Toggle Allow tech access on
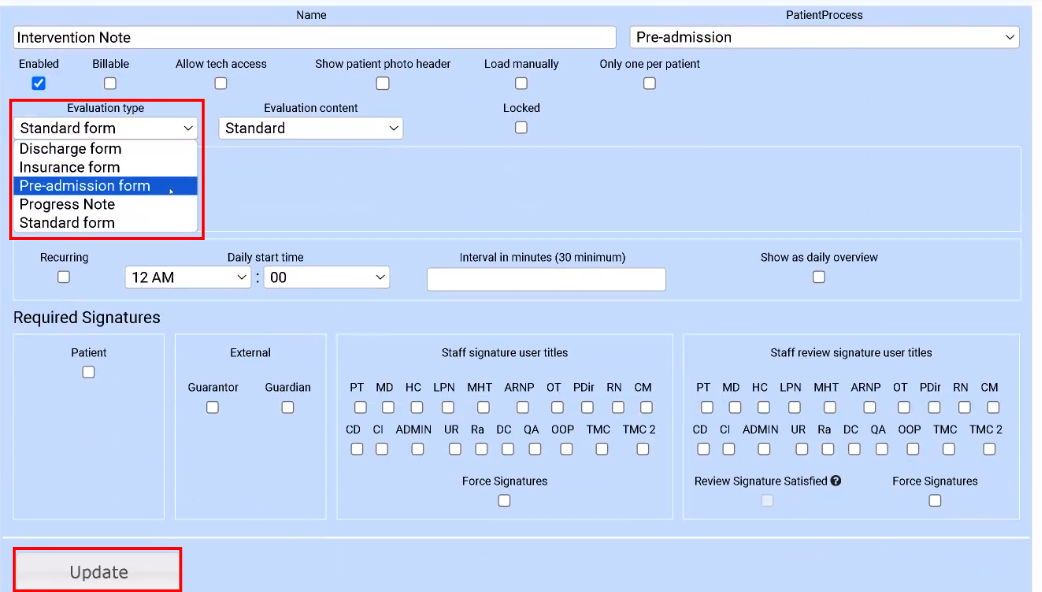This screenshot has height=592, width=1042. tap(220, 83)
